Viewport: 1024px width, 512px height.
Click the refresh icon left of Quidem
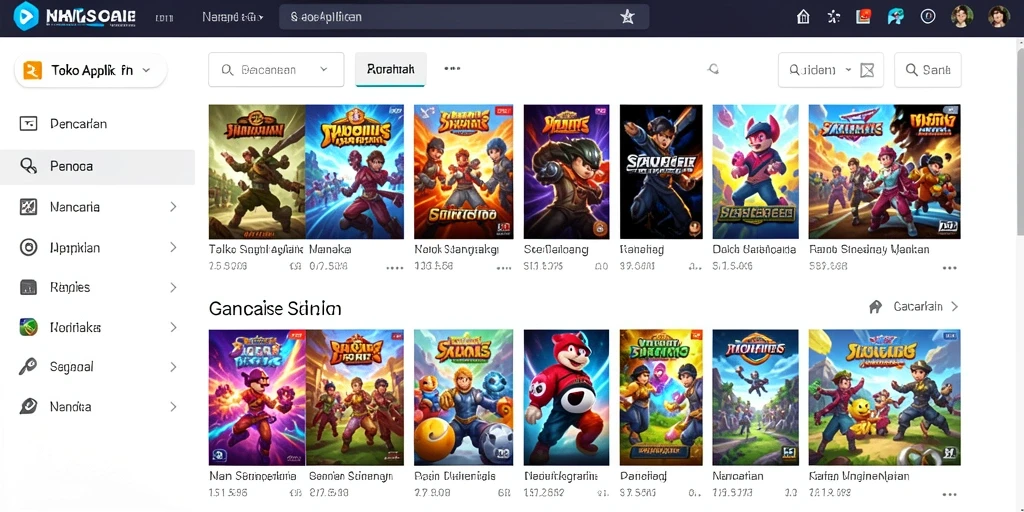coord(713,69)
